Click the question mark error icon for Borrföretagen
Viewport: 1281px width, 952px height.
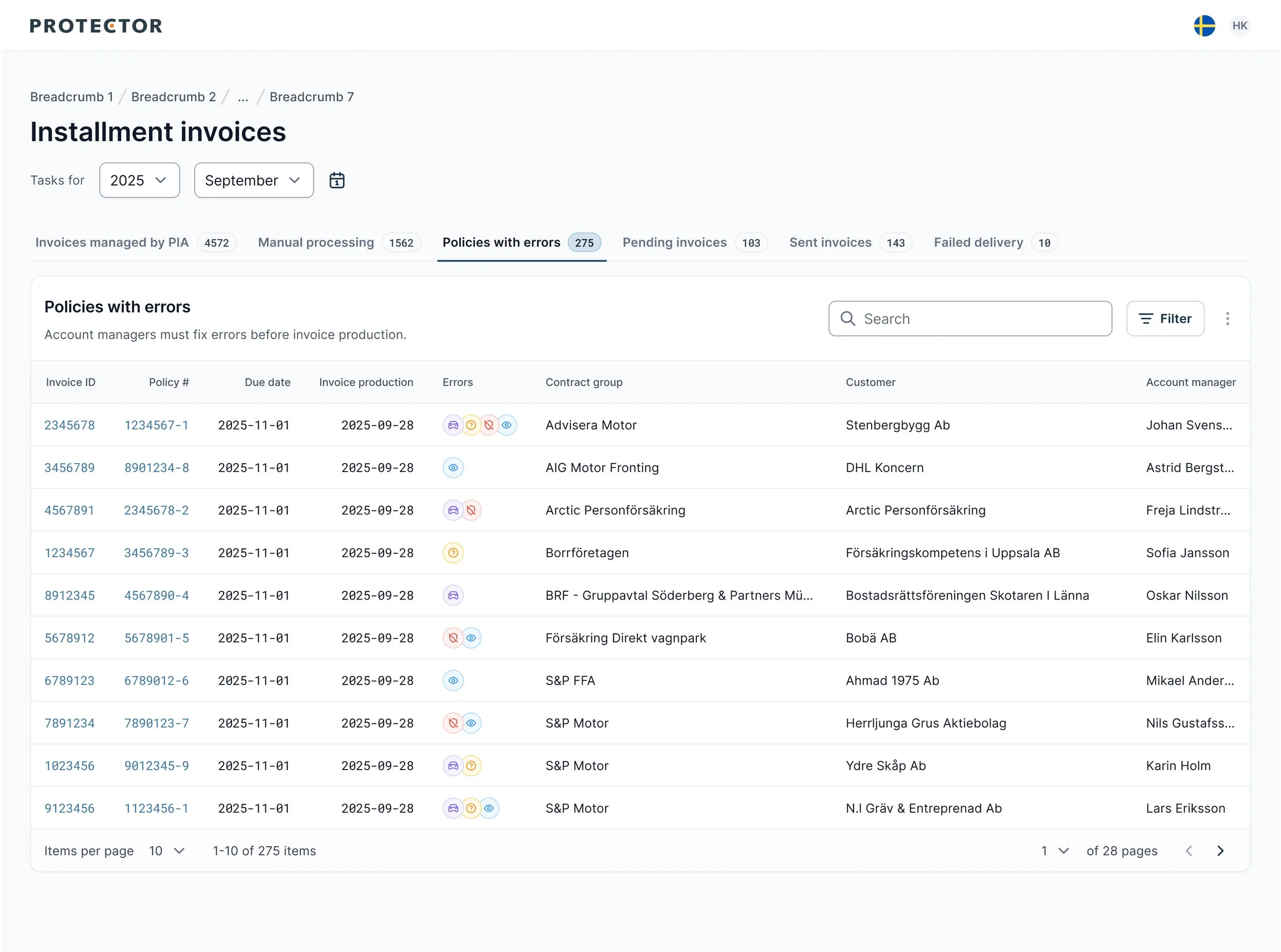[x=453, y=553]
